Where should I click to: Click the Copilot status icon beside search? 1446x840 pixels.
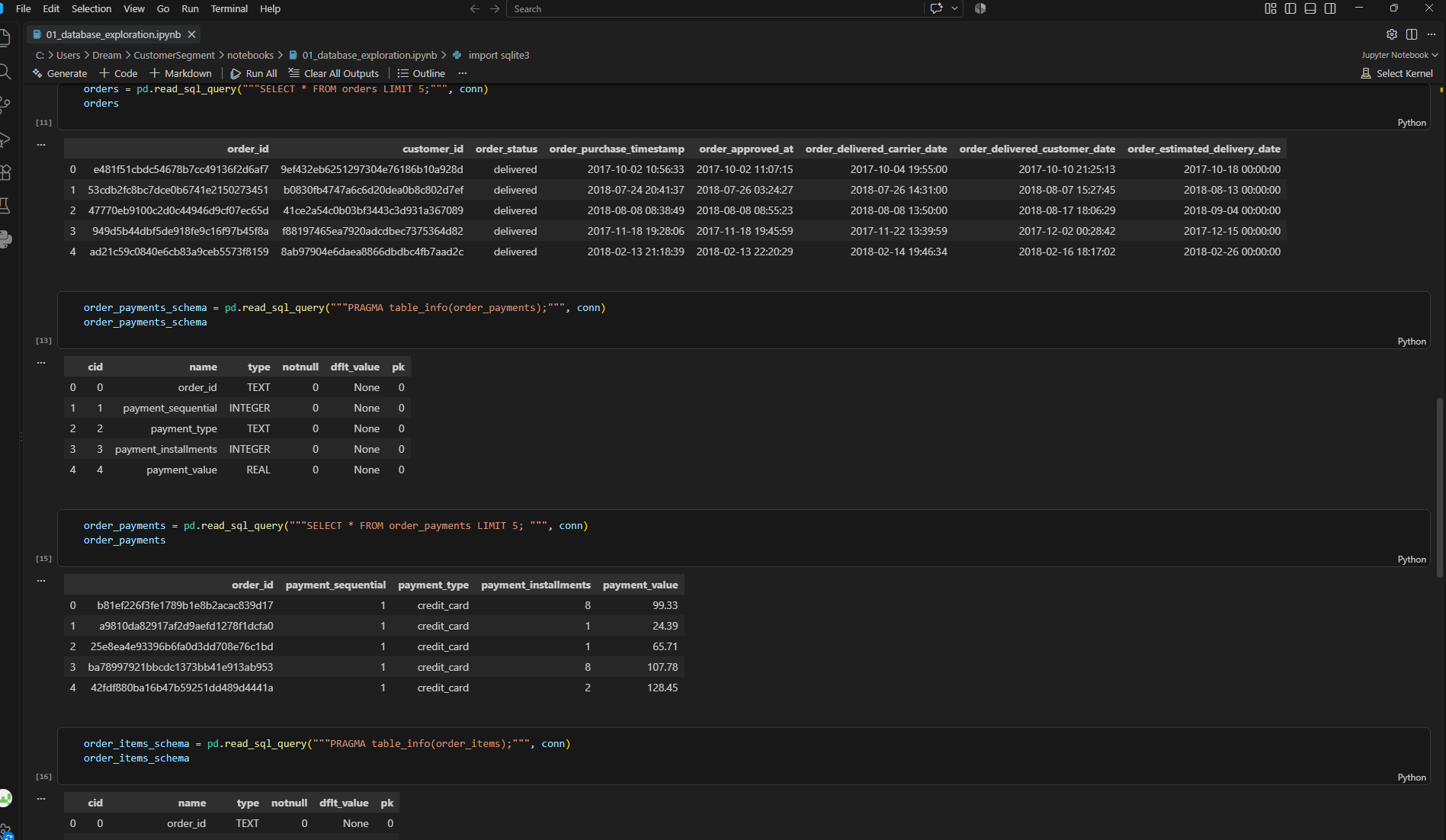[x=980, y=8]
